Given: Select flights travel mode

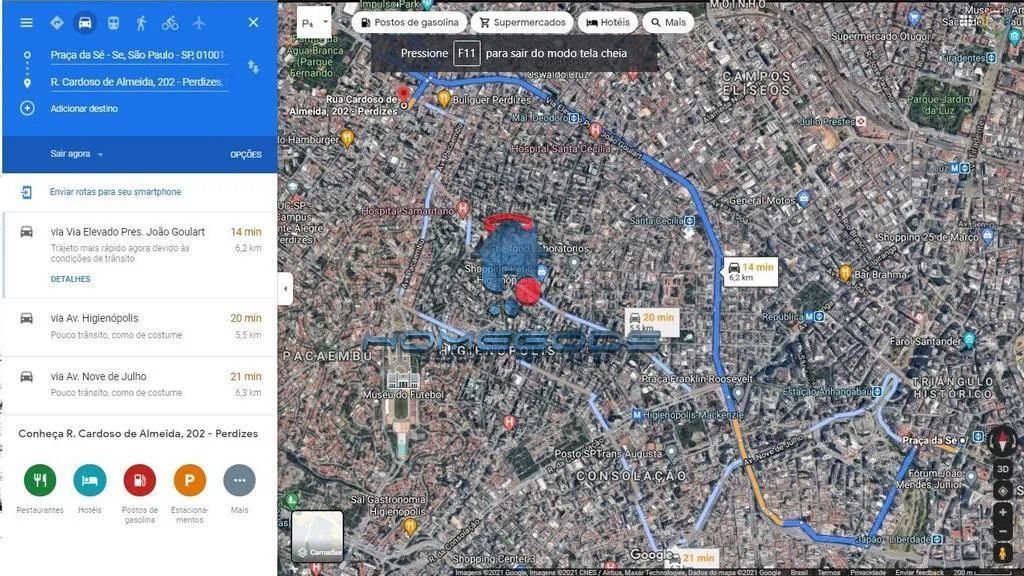Looking at the screenshot, I should [199, 23].
